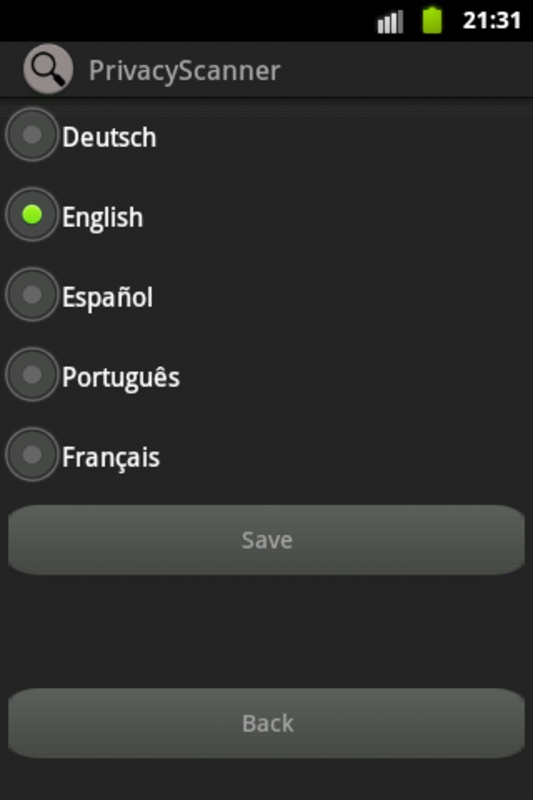Tap the Français language label
This screenshot has height=800, width=533.
tap(111, 458)
